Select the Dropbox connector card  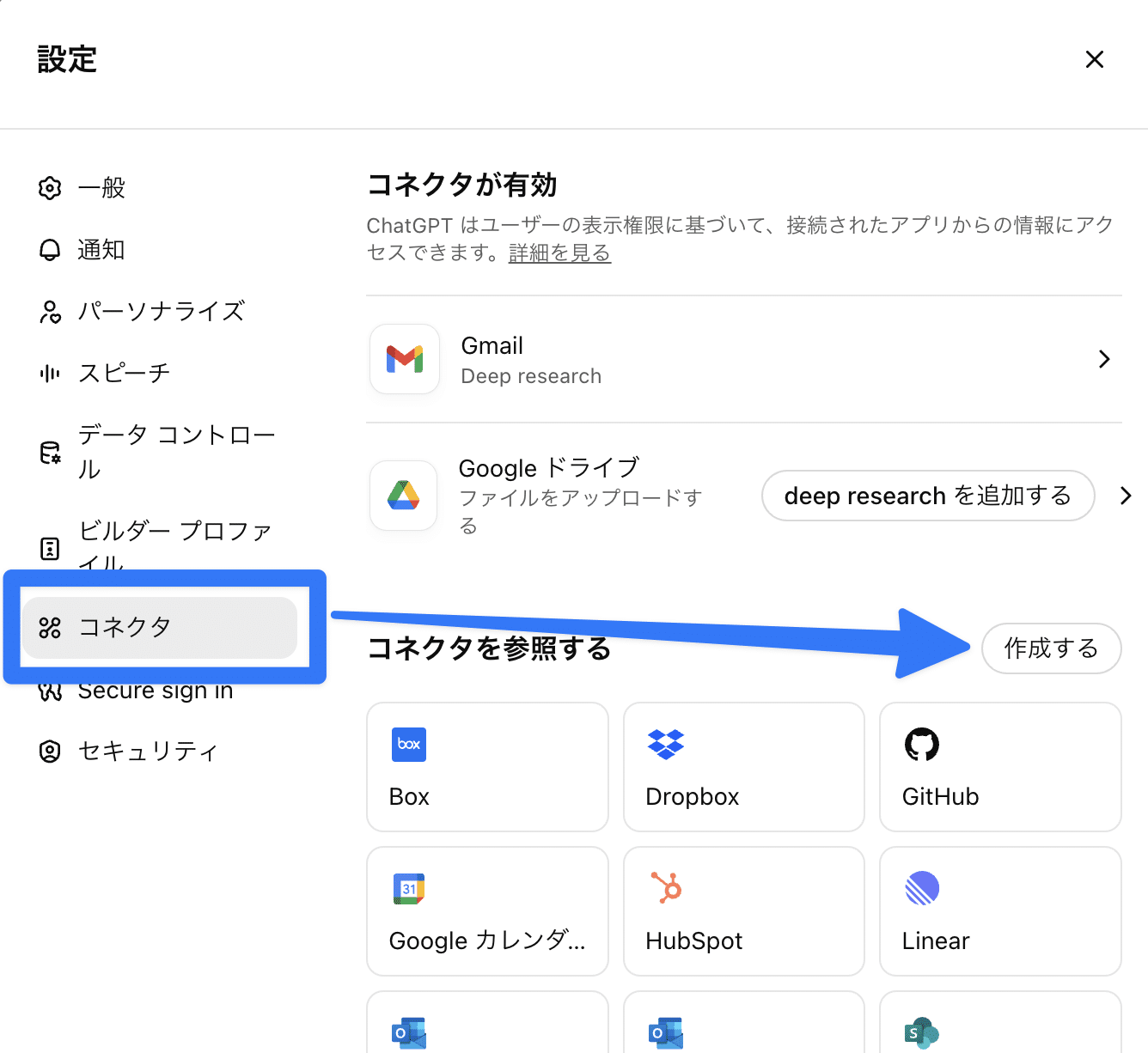coord(743,766)
